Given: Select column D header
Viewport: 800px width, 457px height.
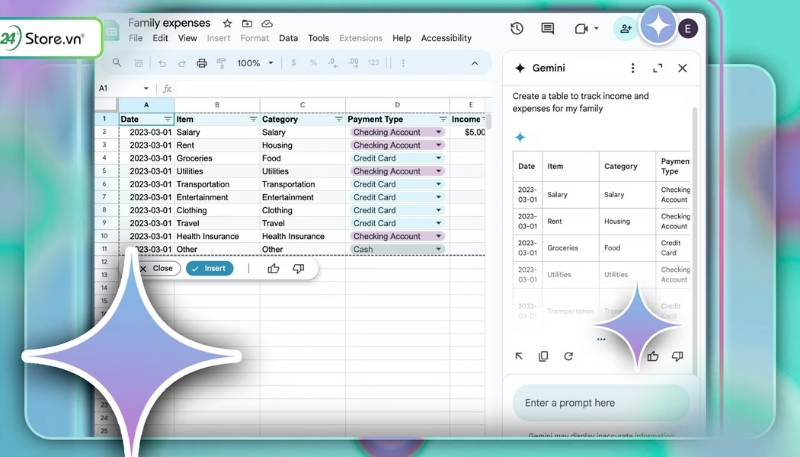Looking at the screenshot, I should 397,105.
